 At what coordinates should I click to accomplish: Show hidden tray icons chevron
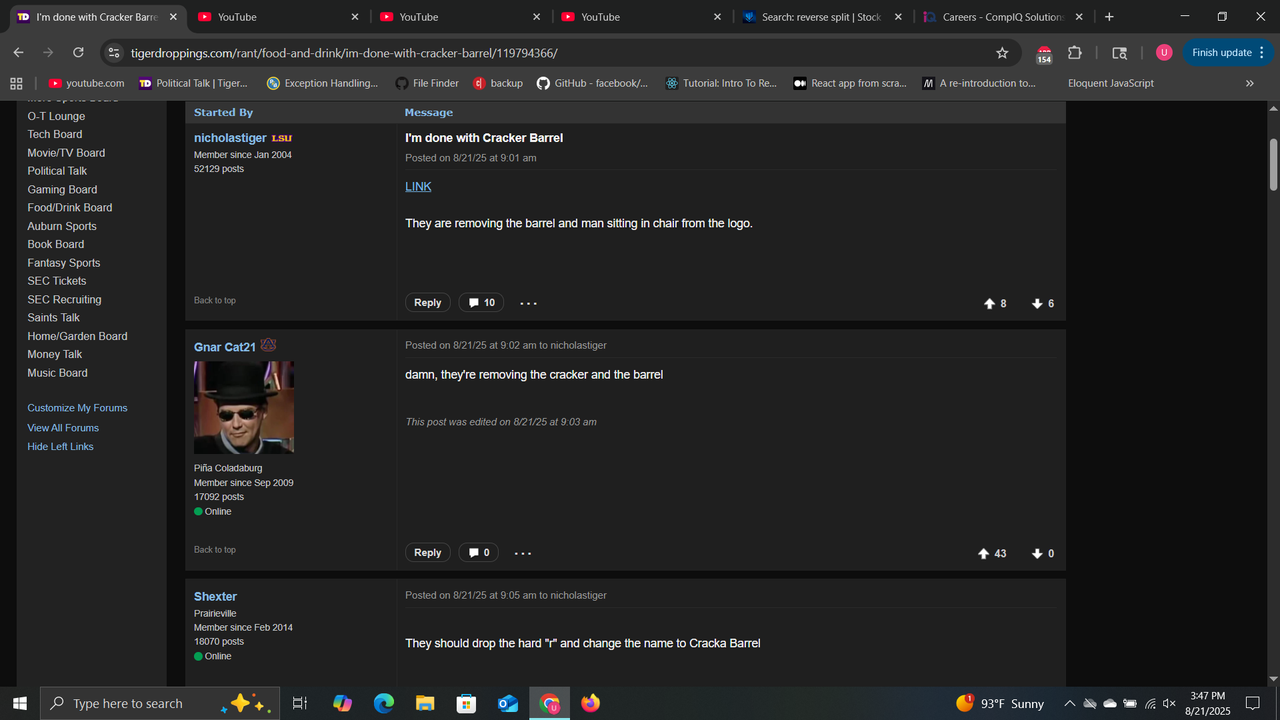coord(1069,703)
